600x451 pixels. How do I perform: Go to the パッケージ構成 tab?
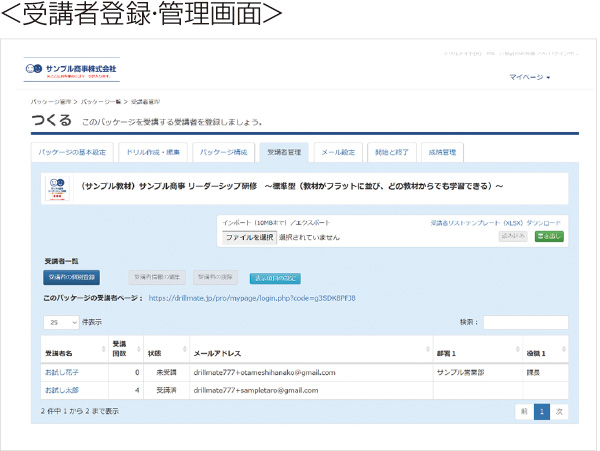224,153
